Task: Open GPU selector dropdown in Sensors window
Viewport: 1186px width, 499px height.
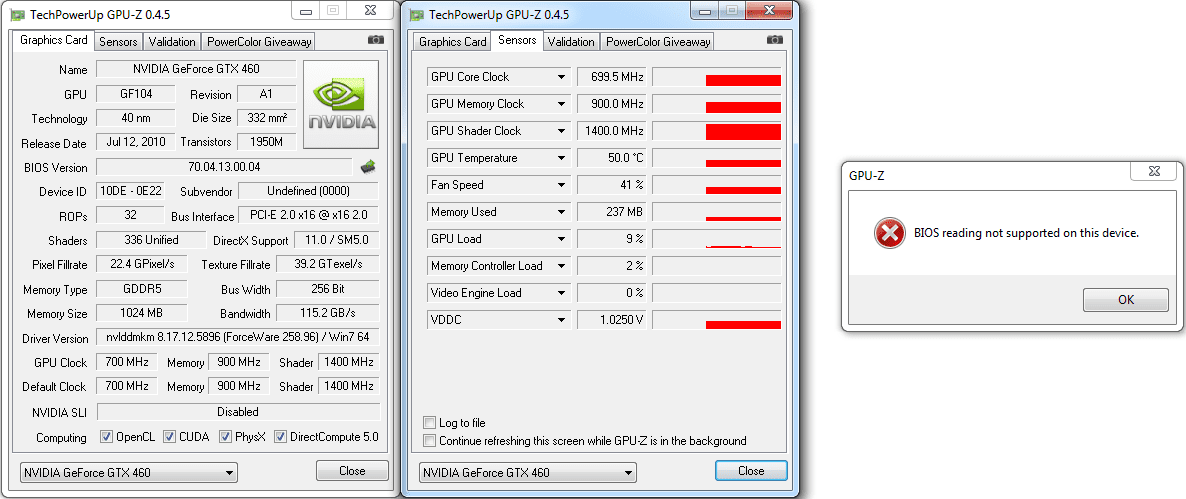Action: [527, 473]
